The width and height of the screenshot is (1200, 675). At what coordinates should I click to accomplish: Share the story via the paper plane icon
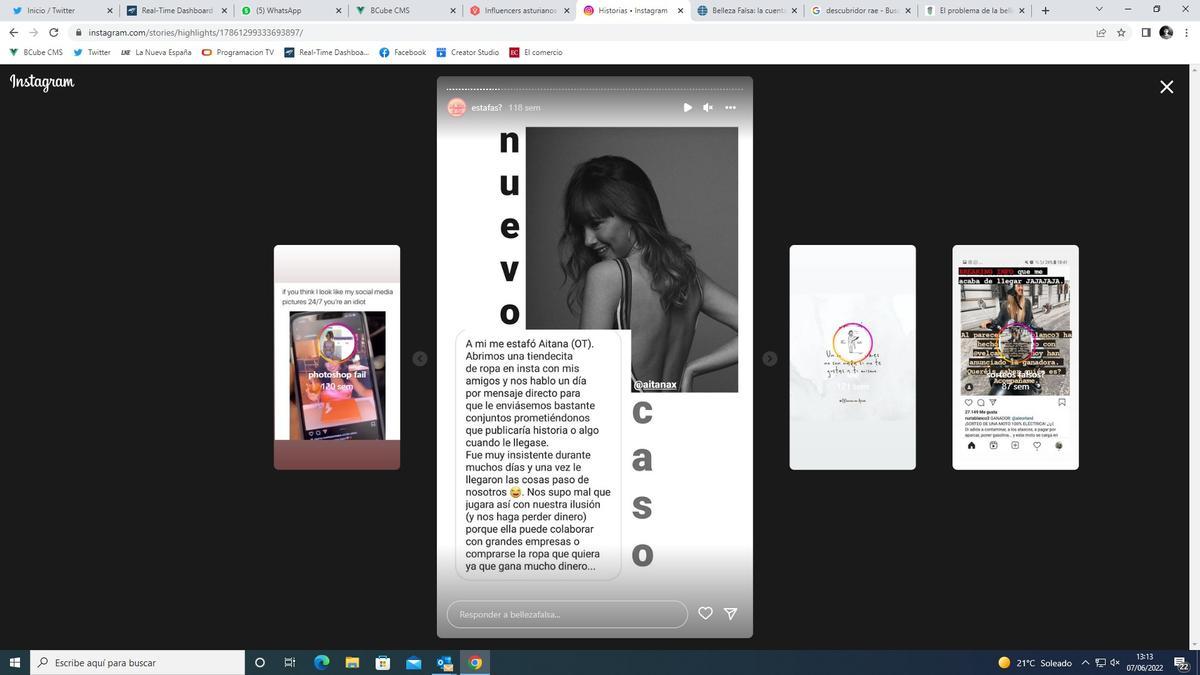pos(731,613)
